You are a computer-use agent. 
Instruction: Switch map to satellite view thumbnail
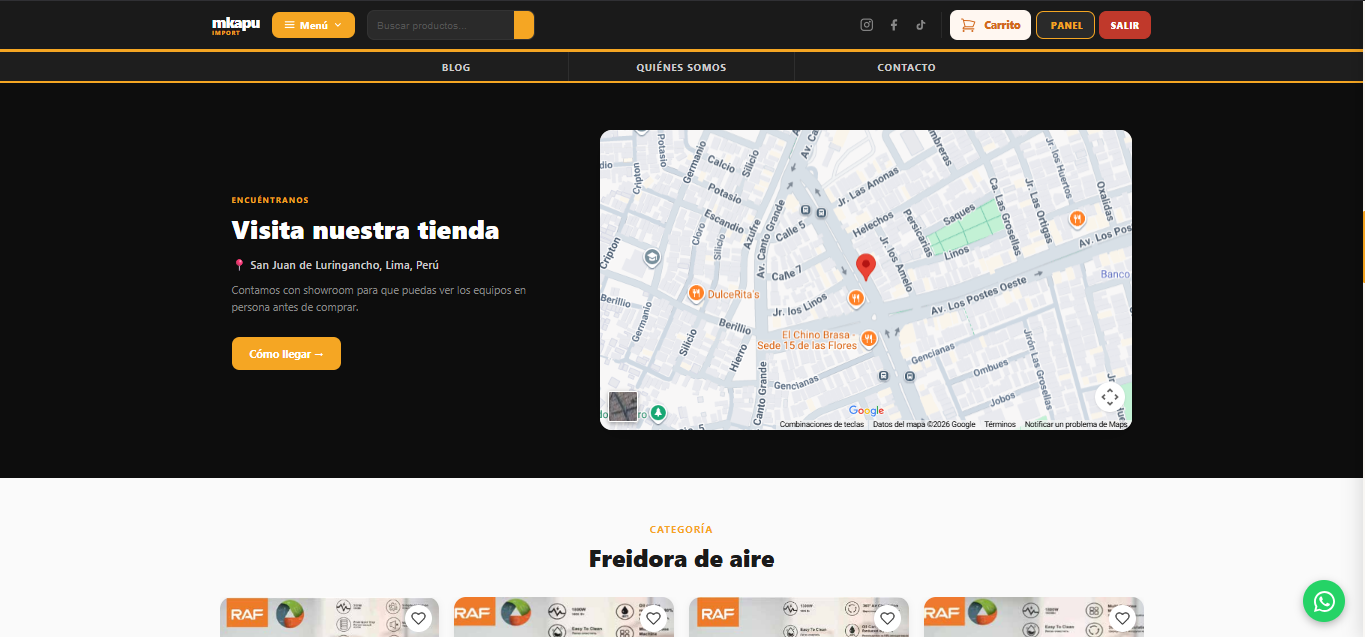(x=623, y=406)
